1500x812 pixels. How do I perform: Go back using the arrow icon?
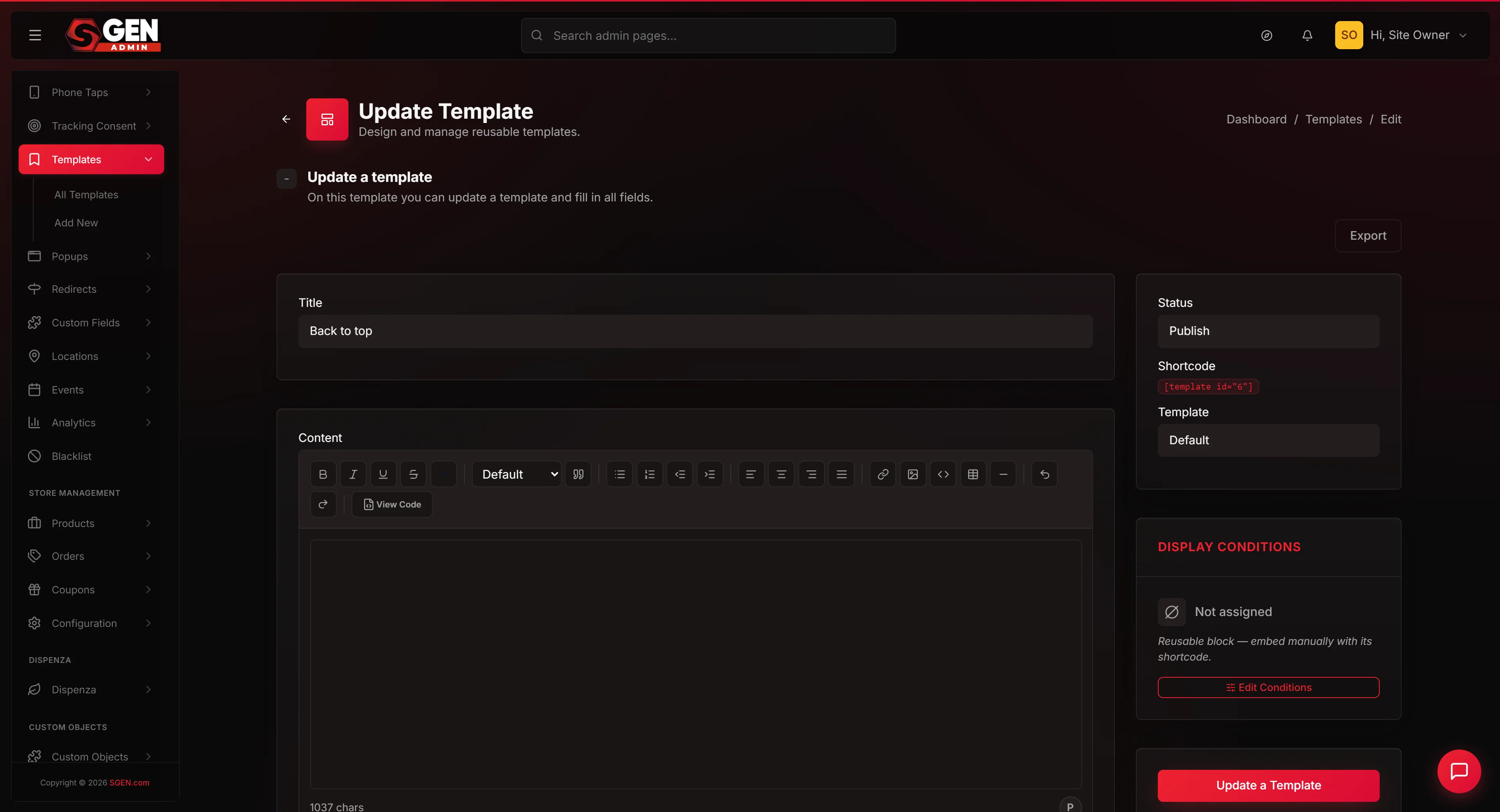[x=286, y=119]
